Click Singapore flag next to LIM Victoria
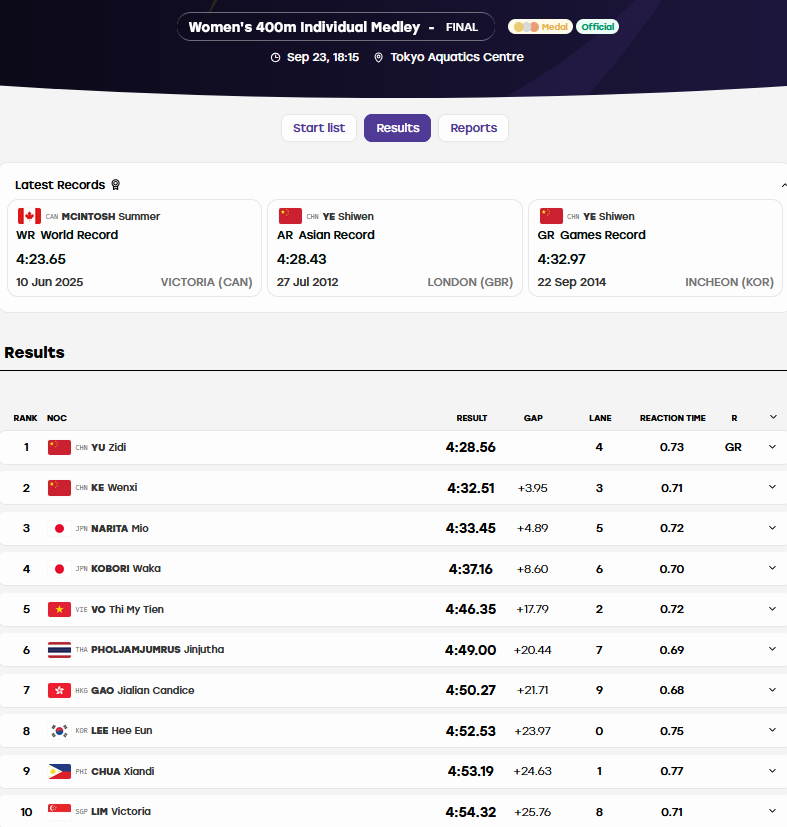 [x=59, y=812]
